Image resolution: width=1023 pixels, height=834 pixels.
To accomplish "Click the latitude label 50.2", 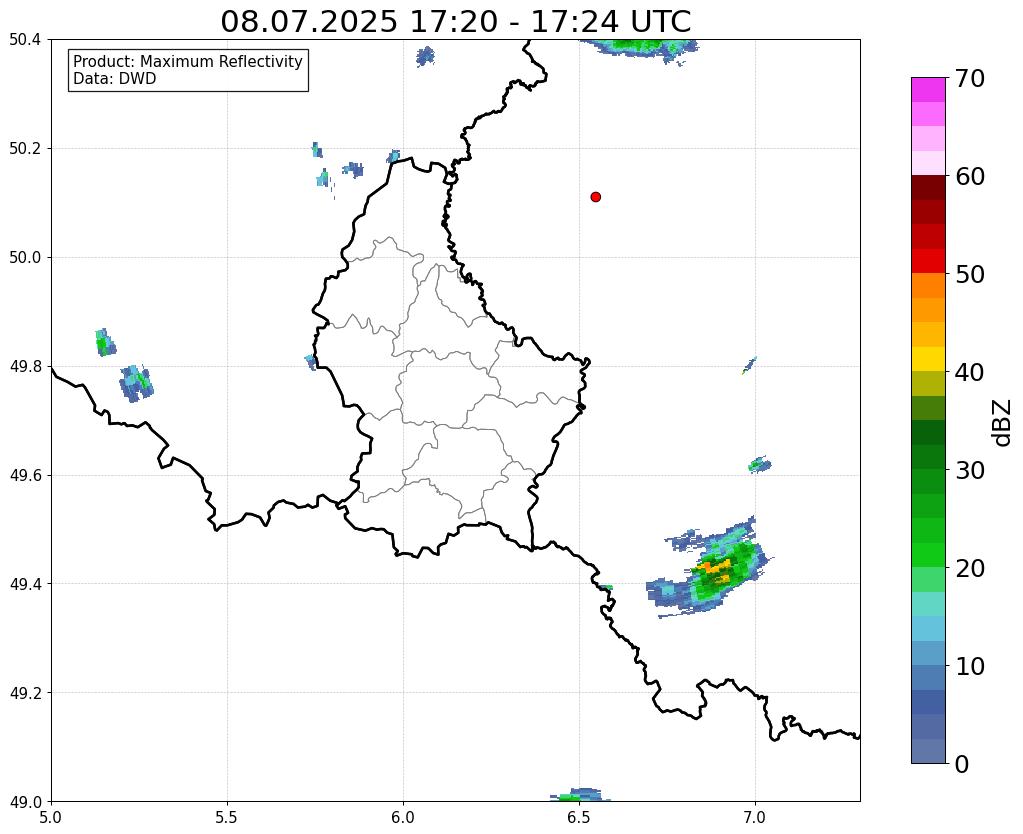I will pos(25,149).
